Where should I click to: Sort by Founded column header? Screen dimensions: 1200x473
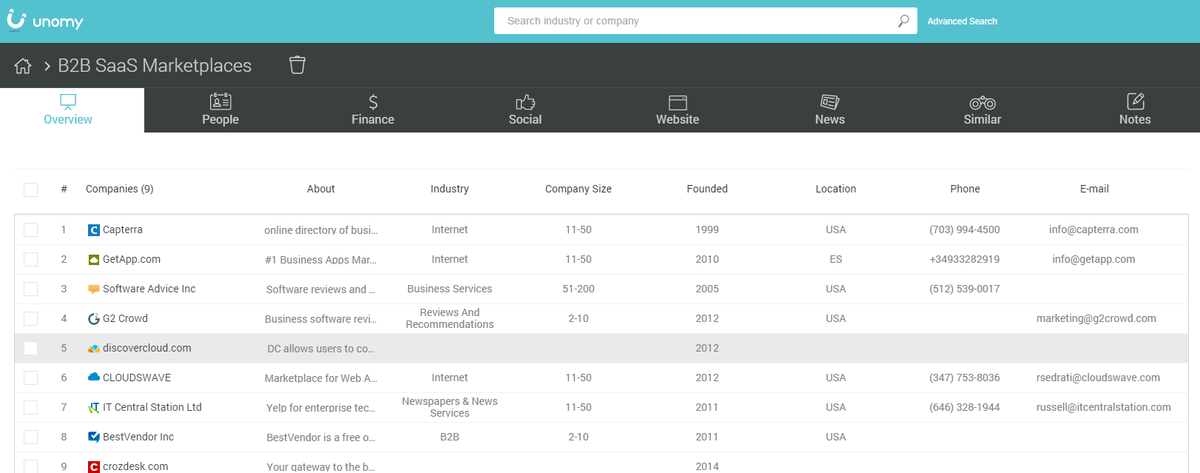(x=707, y=189)
